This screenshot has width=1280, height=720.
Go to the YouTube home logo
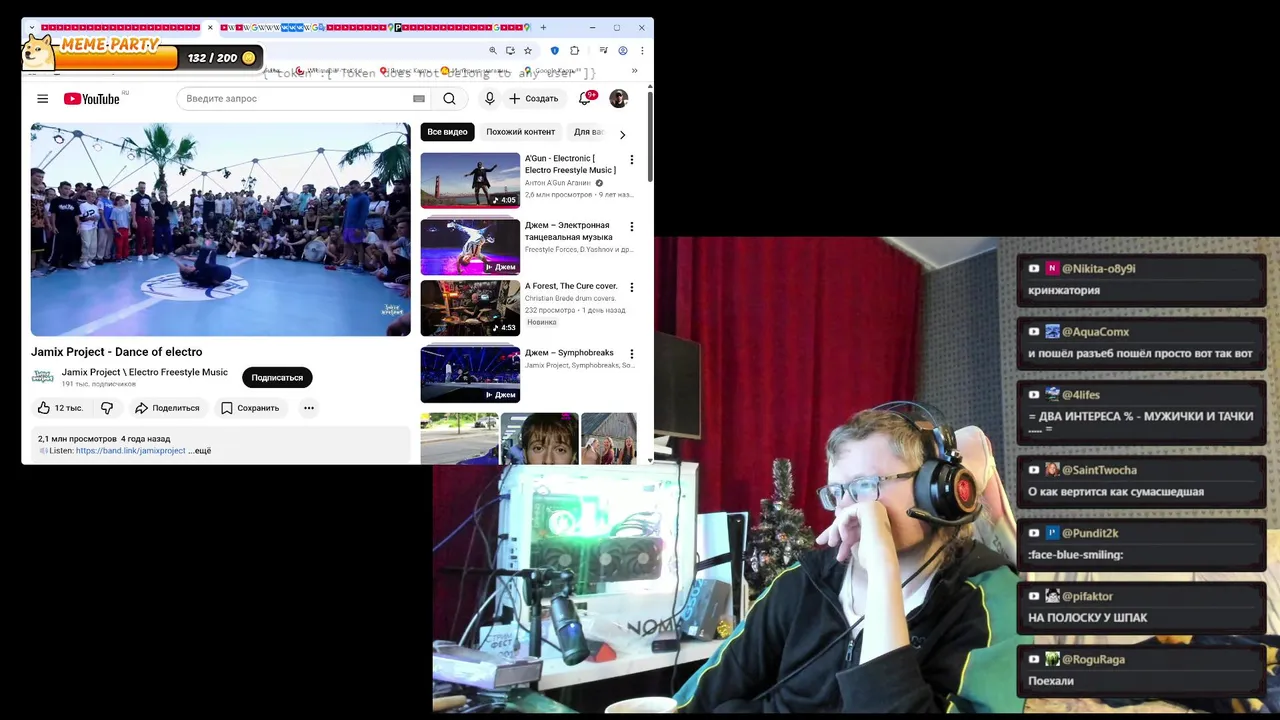92,98
